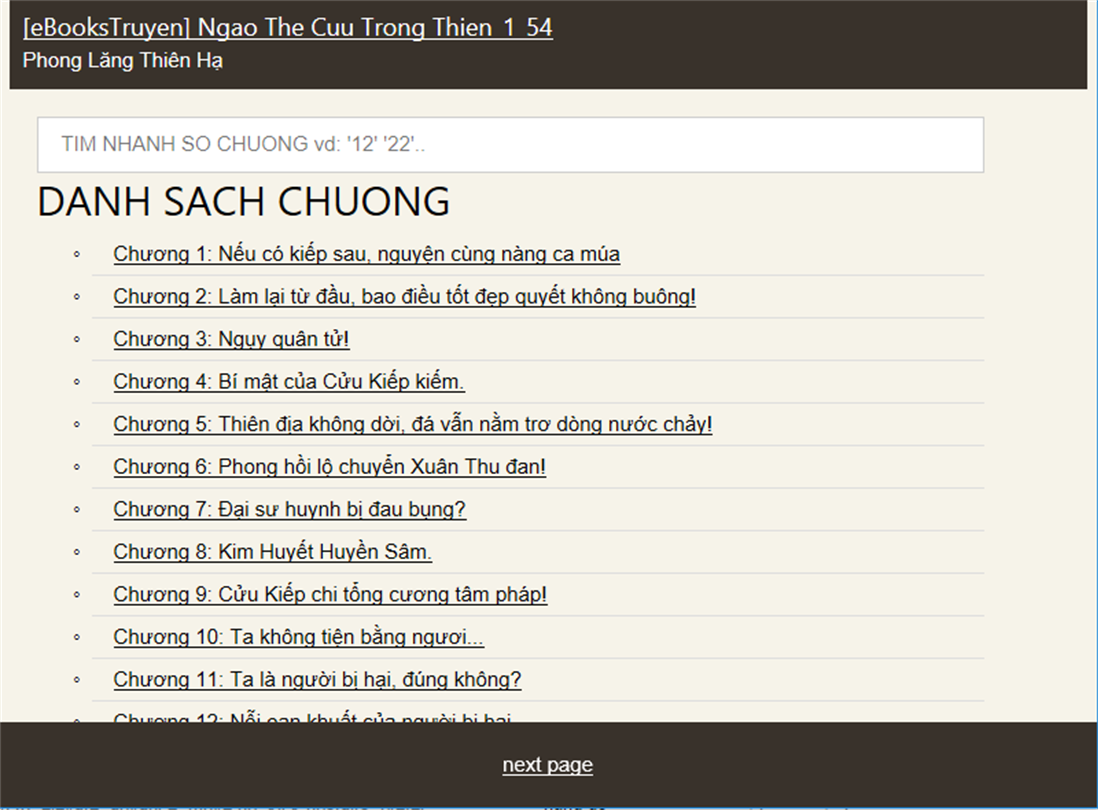1098x810 pixels.
Task: Read Chương 10: Ta không tiện bằng ngươi
Action: (x=298, y=637)
